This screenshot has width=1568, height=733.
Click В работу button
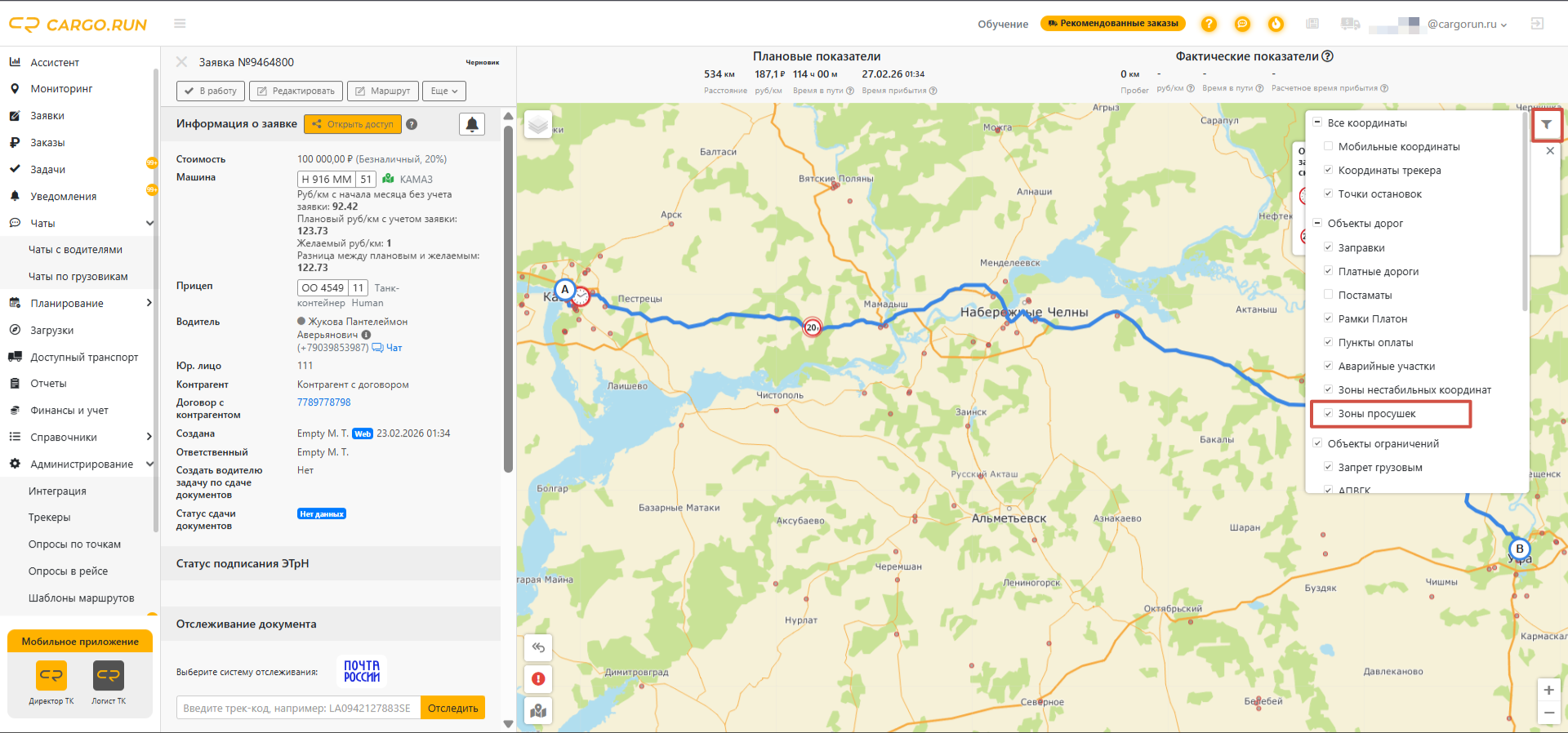click(x=211, y=91)
